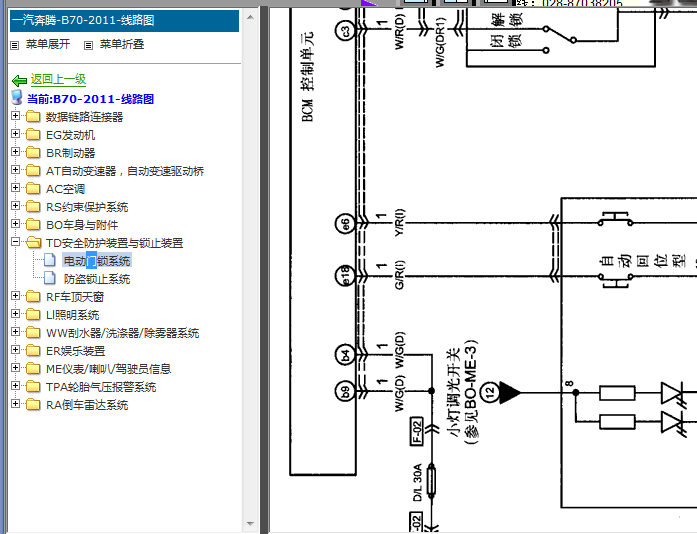
Task: Expand the RF车顶天窗 tree node
Action: click(x=16, y=296)
